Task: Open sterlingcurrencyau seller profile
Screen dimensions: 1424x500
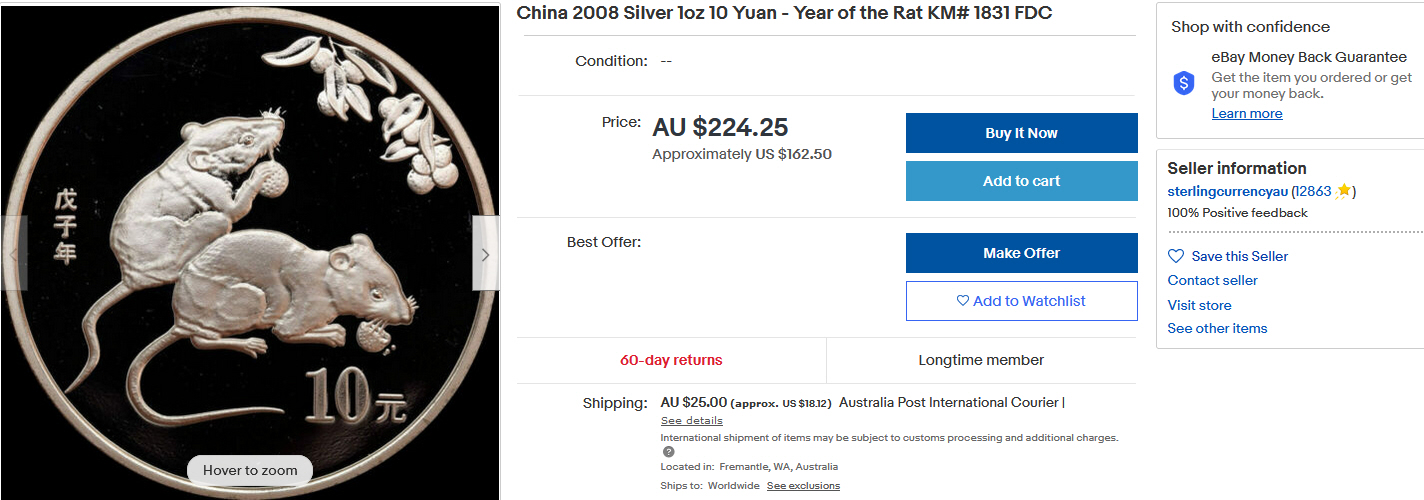Action: (1227, 191)
